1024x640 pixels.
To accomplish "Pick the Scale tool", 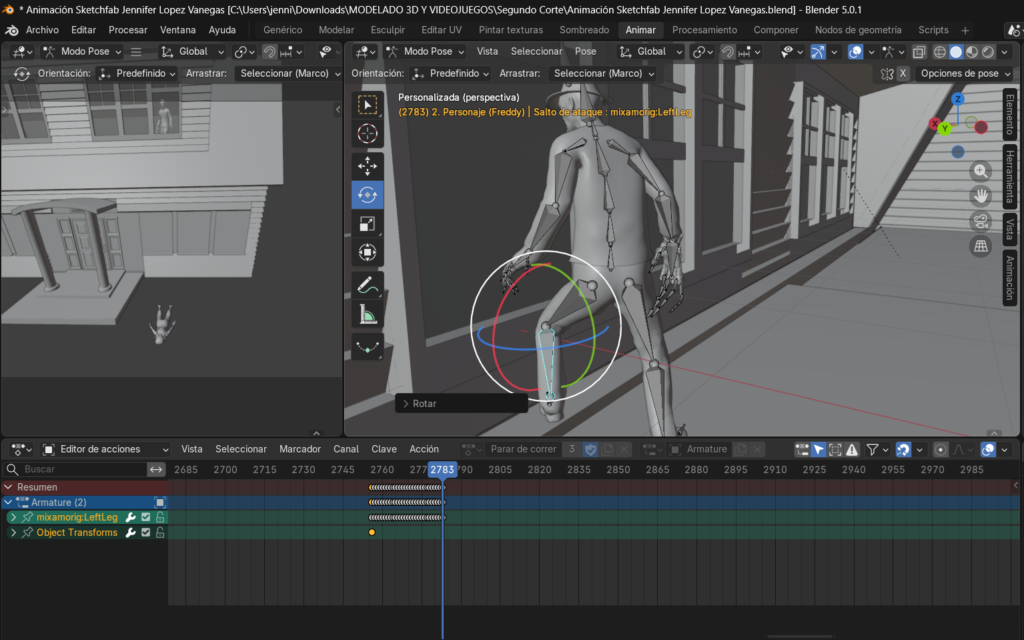I will point(367,223).
